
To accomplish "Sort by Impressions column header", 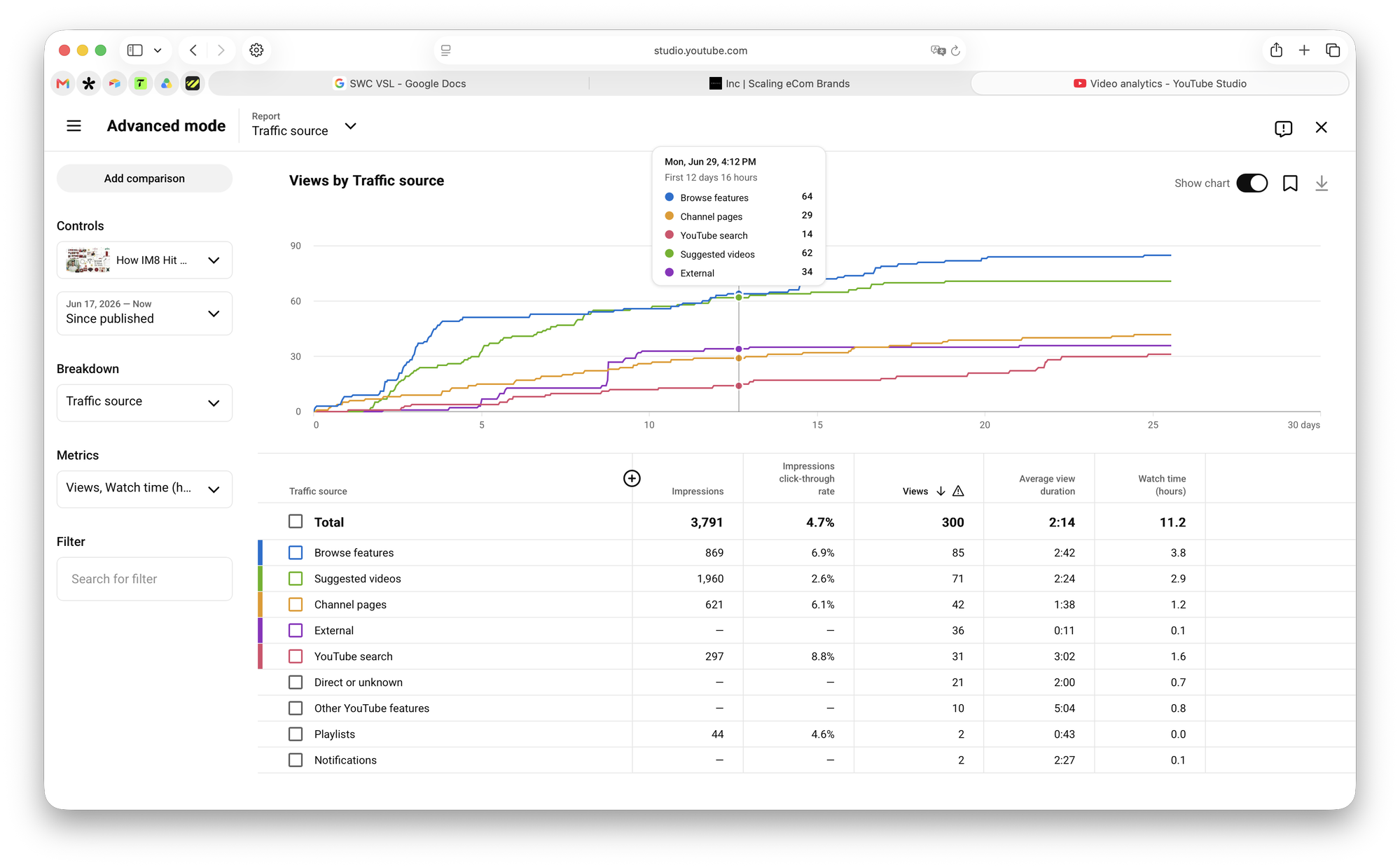I will (x=698, y=491).
